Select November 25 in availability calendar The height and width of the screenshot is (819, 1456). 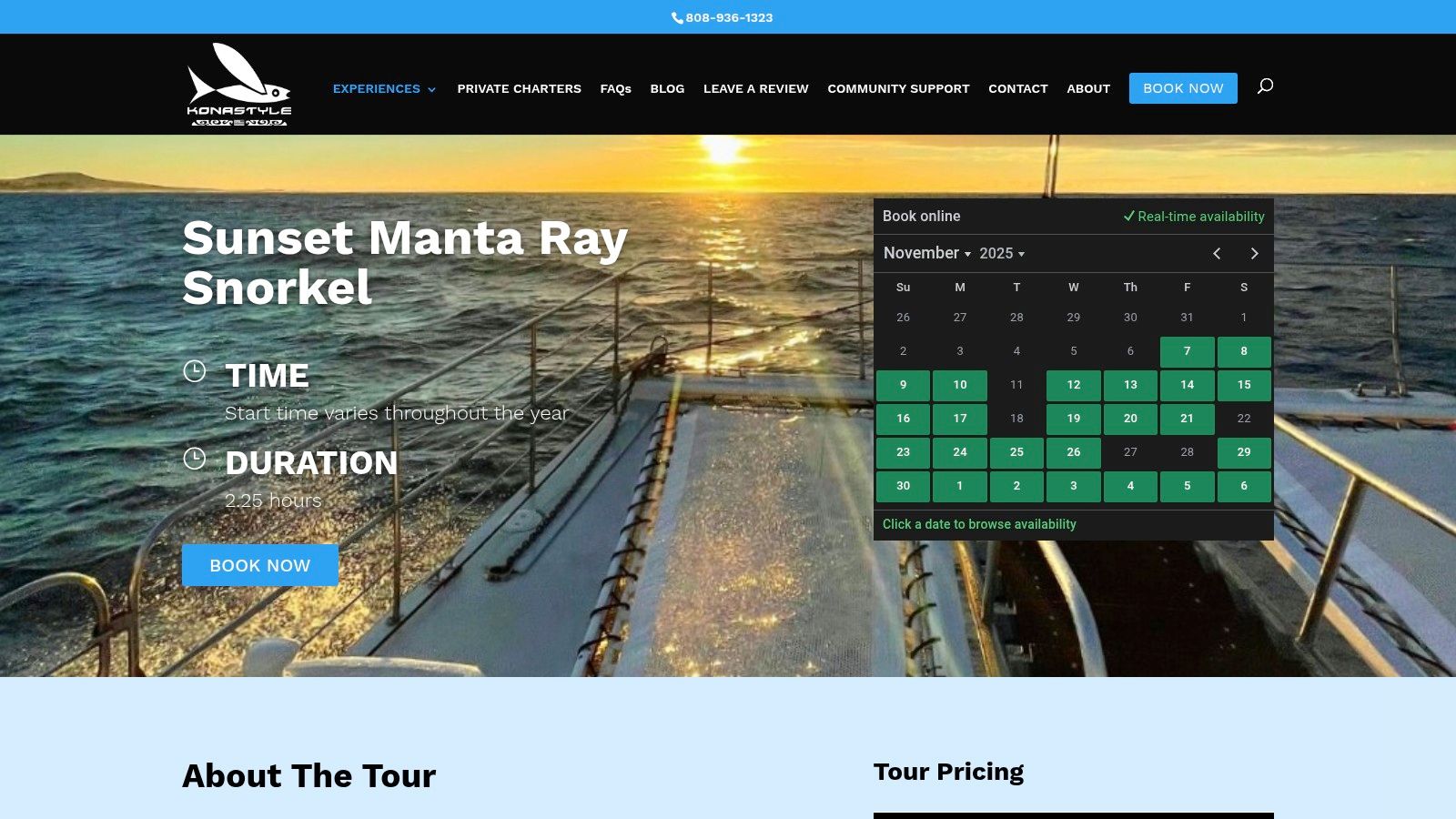click(x=1016, y=452)
